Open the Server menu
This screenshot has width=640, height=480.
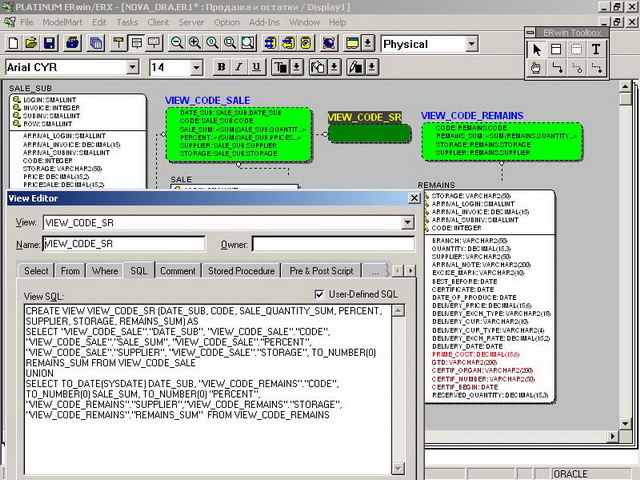[x=191, y=22]
